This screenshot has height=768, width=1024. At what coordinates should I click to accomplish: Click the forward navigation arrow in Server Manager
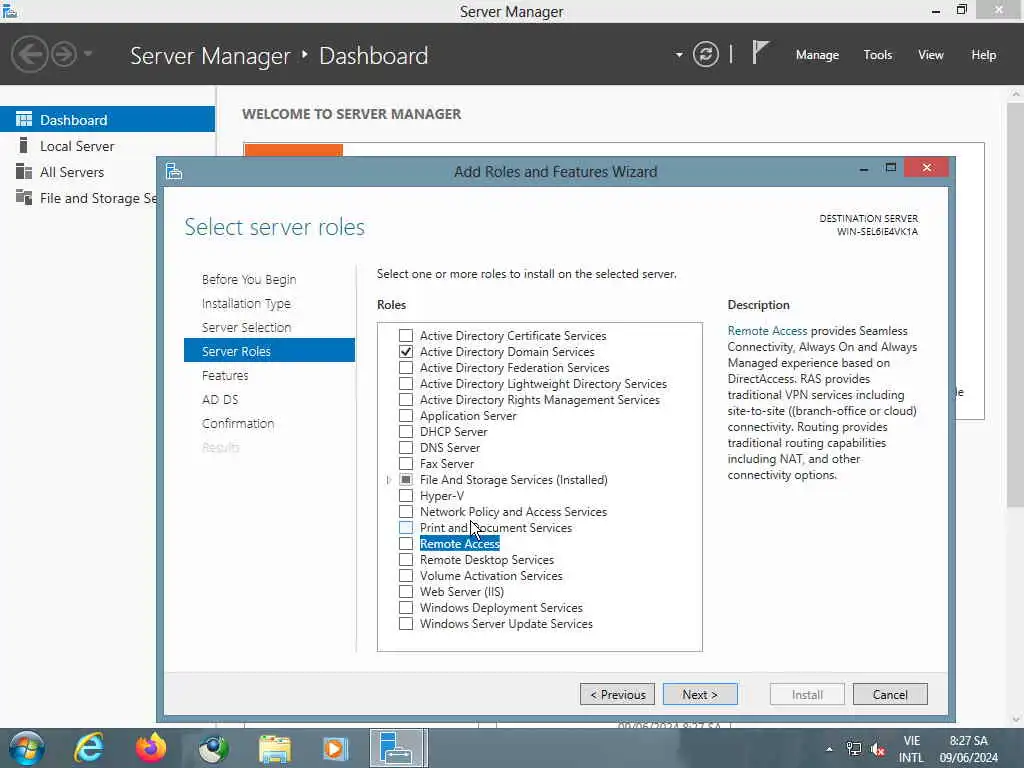[64, 54]
